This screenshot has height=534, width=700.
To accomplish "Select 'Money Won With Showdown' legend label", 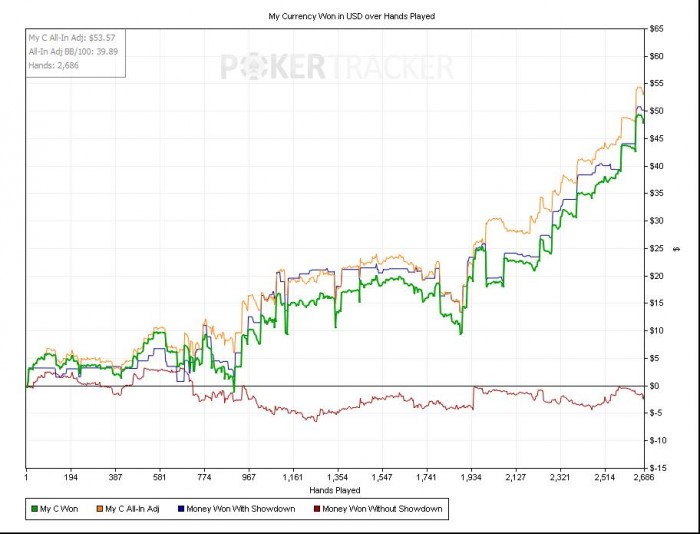I will point(241,509).
